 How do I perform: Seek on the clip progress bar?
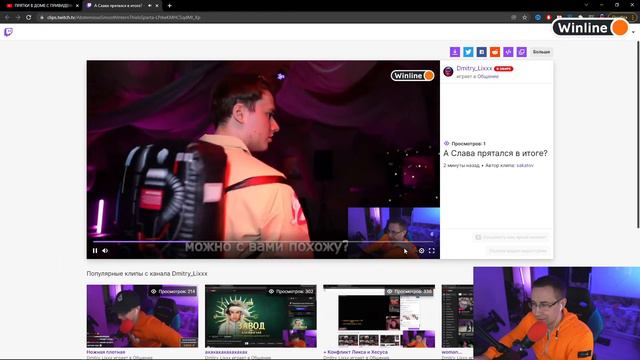263,242
